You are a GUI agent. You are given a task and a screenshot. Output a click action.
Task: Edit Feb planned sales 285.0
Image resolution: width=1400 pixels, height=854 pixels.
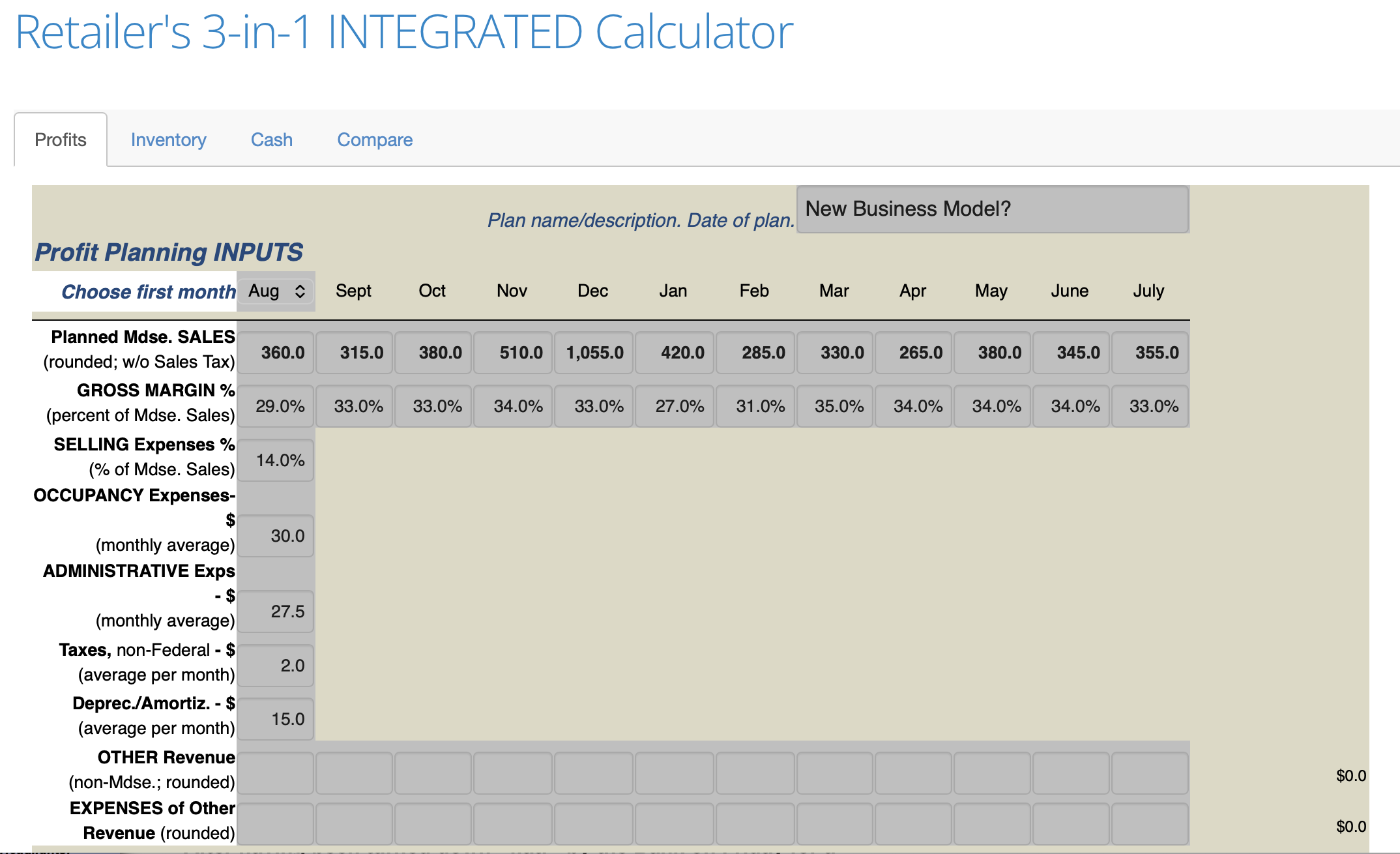coord(755,353)
